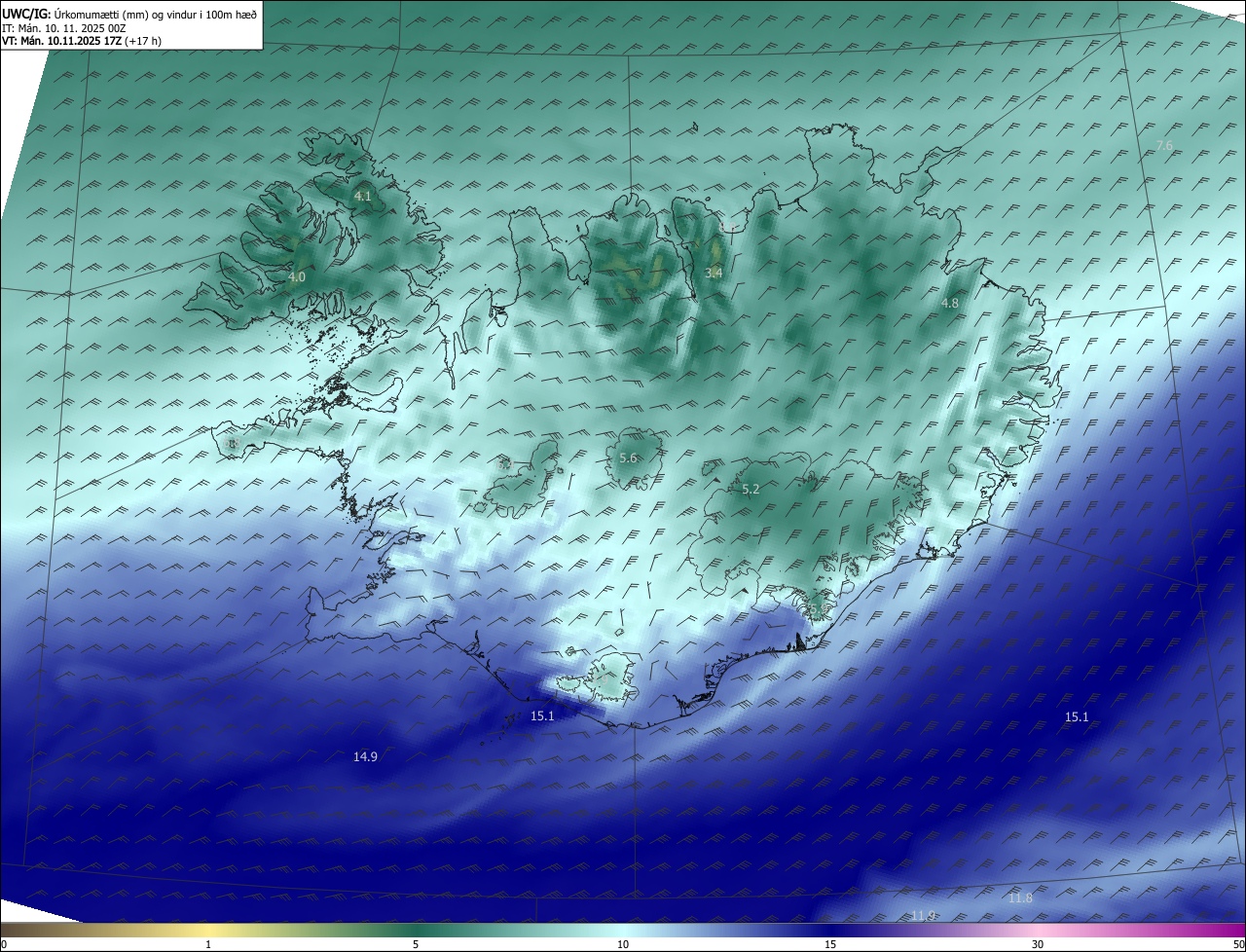
Task: Click the 4.1 value in the Westfjords
Action: (x=362, y=196)
